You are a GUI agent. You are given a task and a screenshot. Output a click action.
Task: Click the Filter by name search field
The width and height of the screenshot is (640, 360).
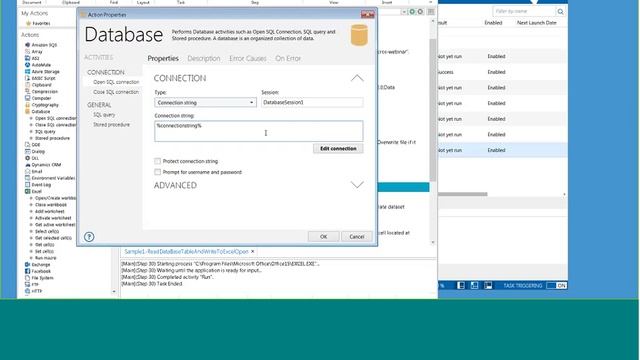click(524, 11)
